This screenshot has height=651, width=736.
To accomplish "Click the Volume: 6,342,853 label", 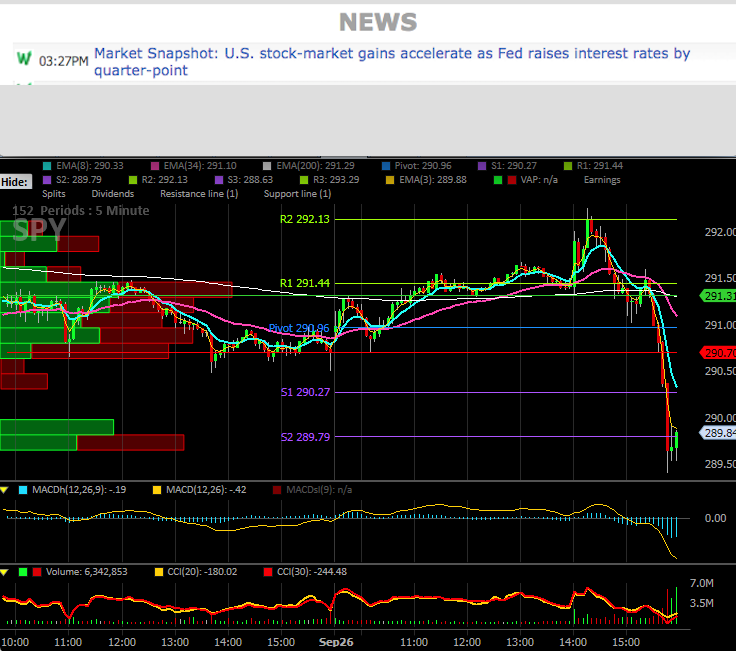I will 86,572.
